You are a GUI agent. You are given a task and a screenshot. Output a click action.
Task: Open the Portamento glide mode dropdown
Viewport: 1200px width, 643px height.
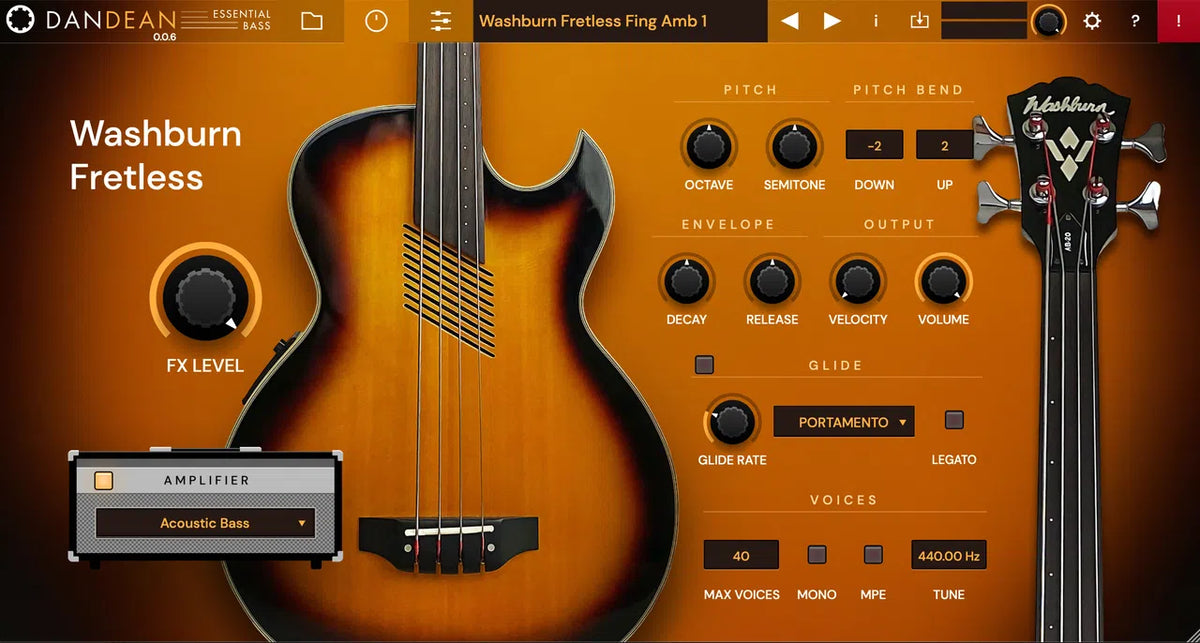843,421
